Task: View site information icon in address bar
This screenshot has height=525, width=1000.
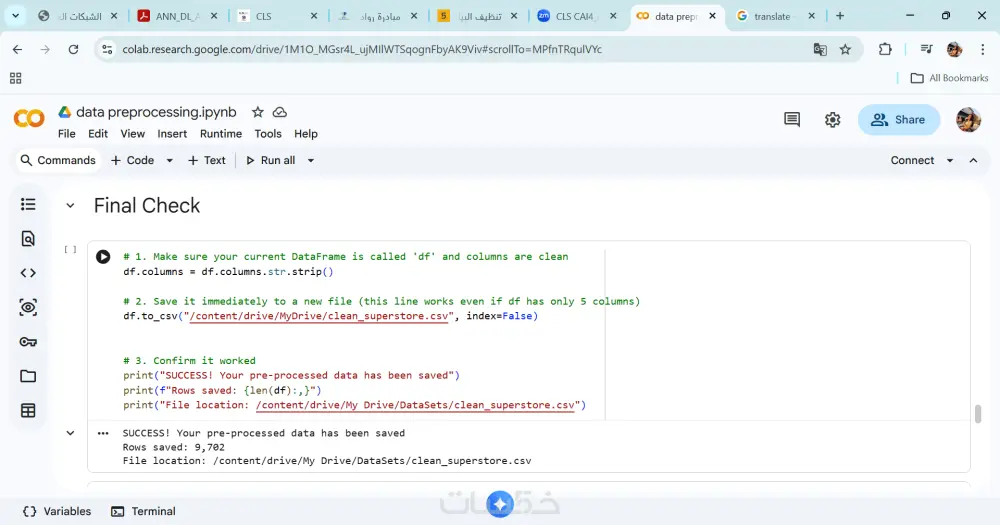Action: coord(108,49)
